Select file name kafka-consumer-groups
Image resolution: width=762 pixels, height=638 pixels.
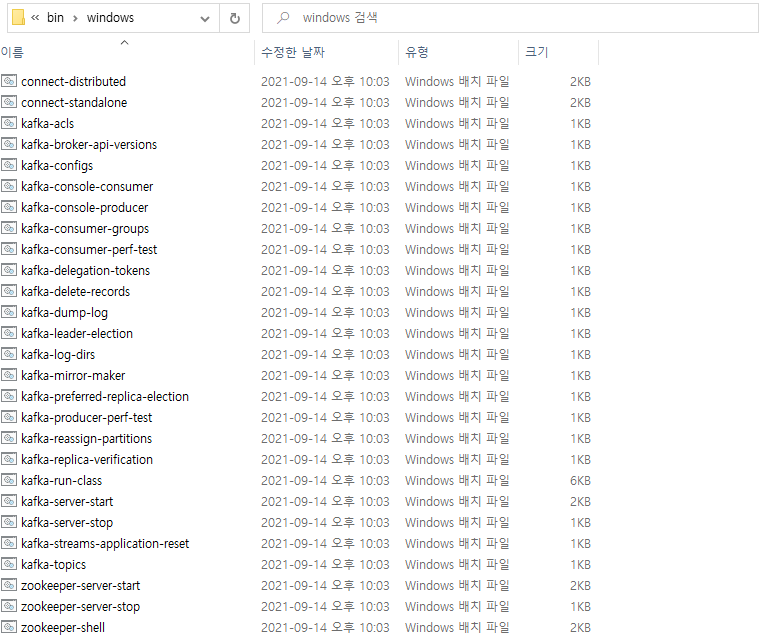pos(85,228)
